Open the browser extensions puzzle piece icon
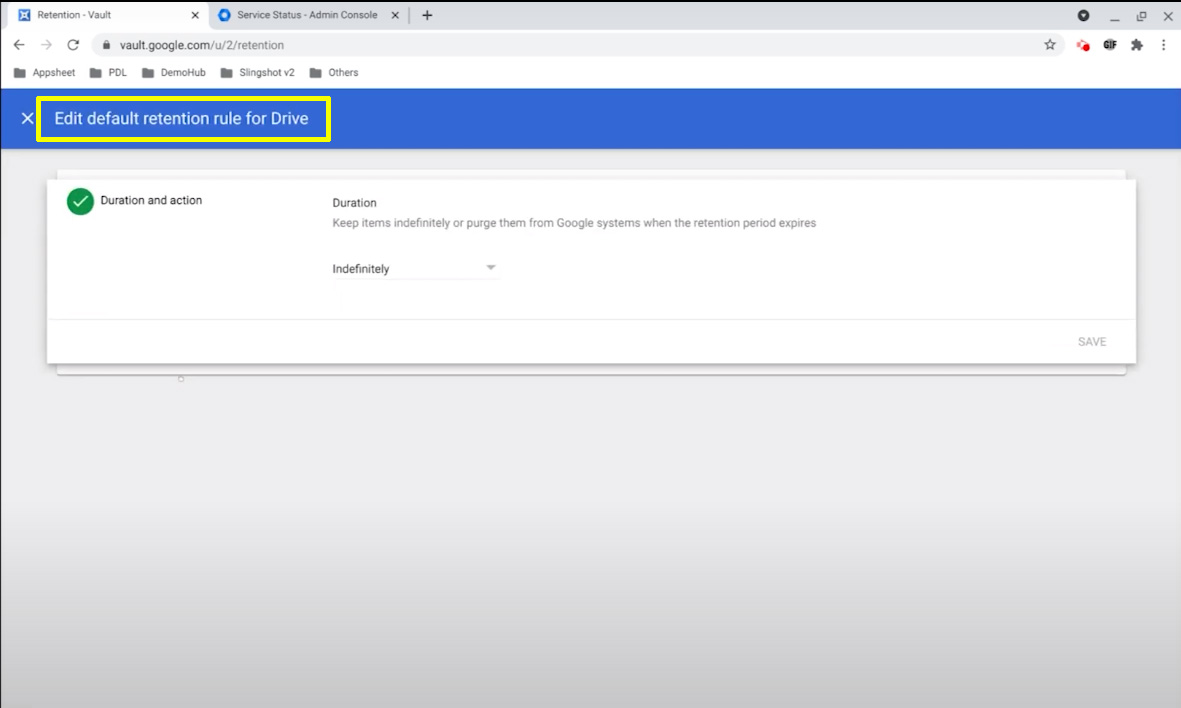The height and width of the screenshot is (708, 1181). [x=1137, y=44]
